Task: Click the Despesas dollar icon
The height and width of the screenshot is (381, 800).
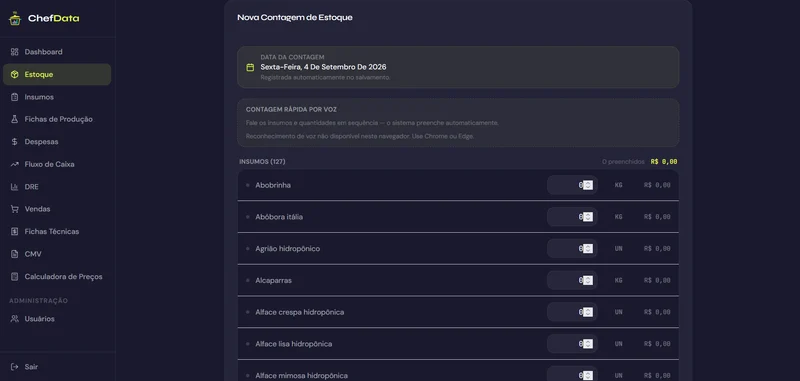Action: click(x=14, y=142)
